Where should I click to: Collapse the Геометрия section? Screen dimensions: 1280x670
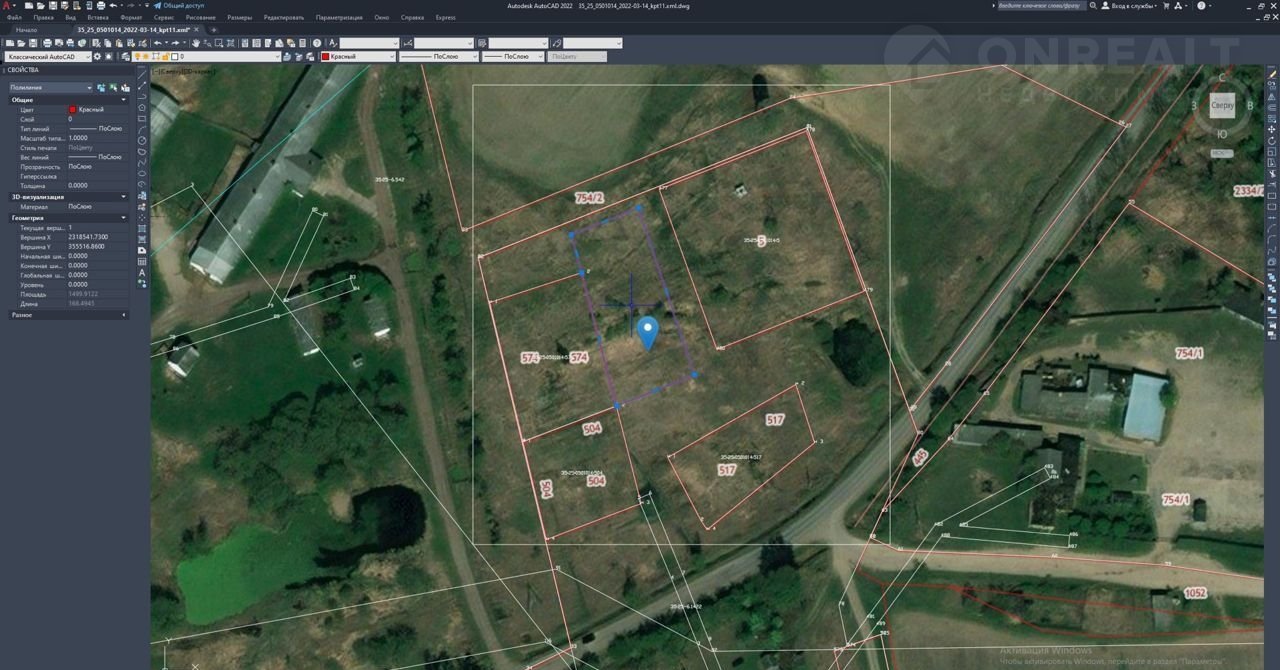pos(124,217)
